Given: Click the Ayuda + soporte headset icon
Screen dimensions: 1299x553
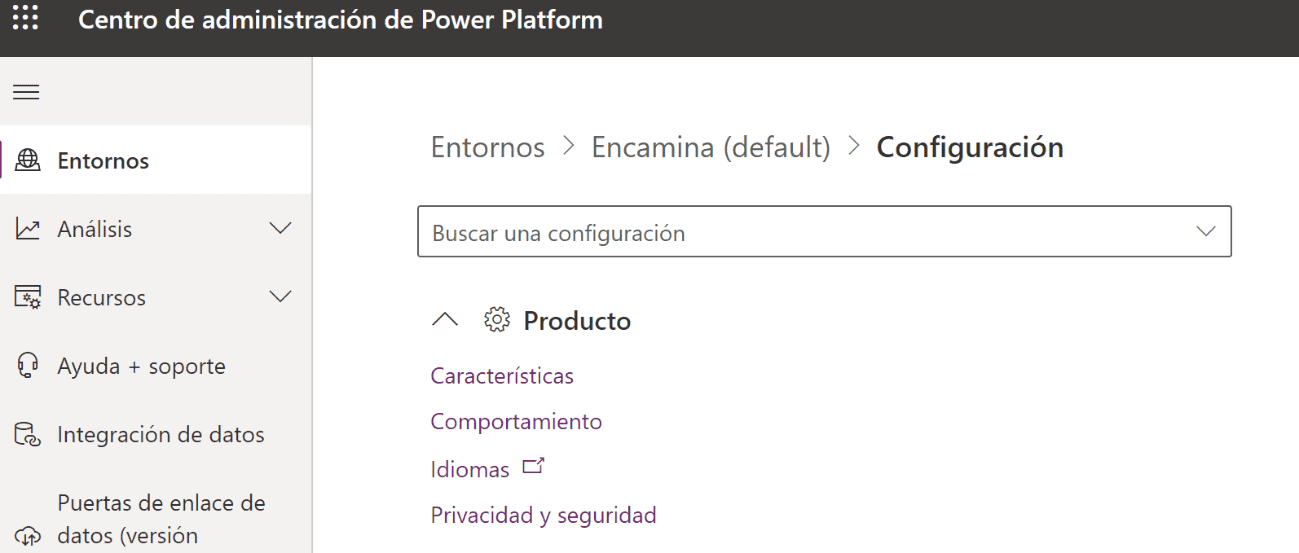Looking at the screenshot, I should [x=27, y=366].
